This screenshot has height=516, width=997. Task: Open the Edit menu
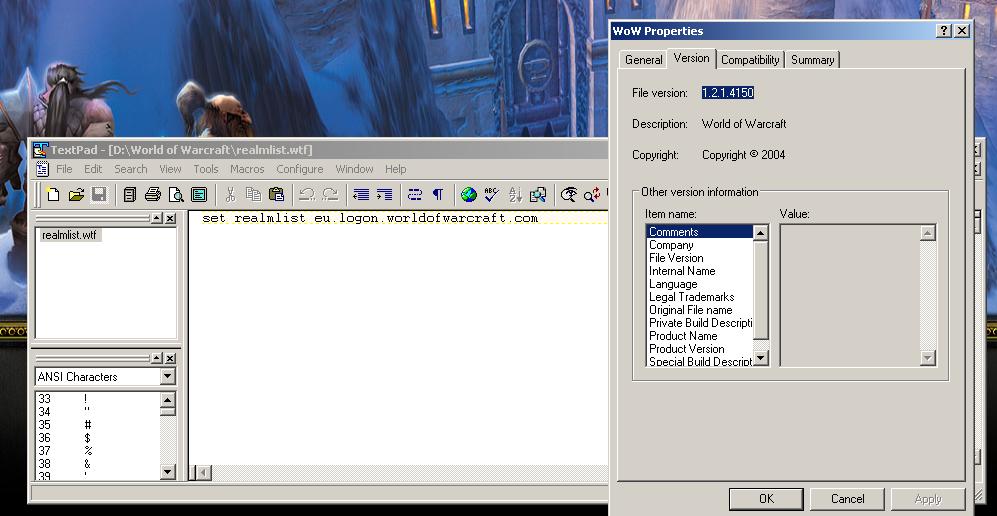(93, 169)
